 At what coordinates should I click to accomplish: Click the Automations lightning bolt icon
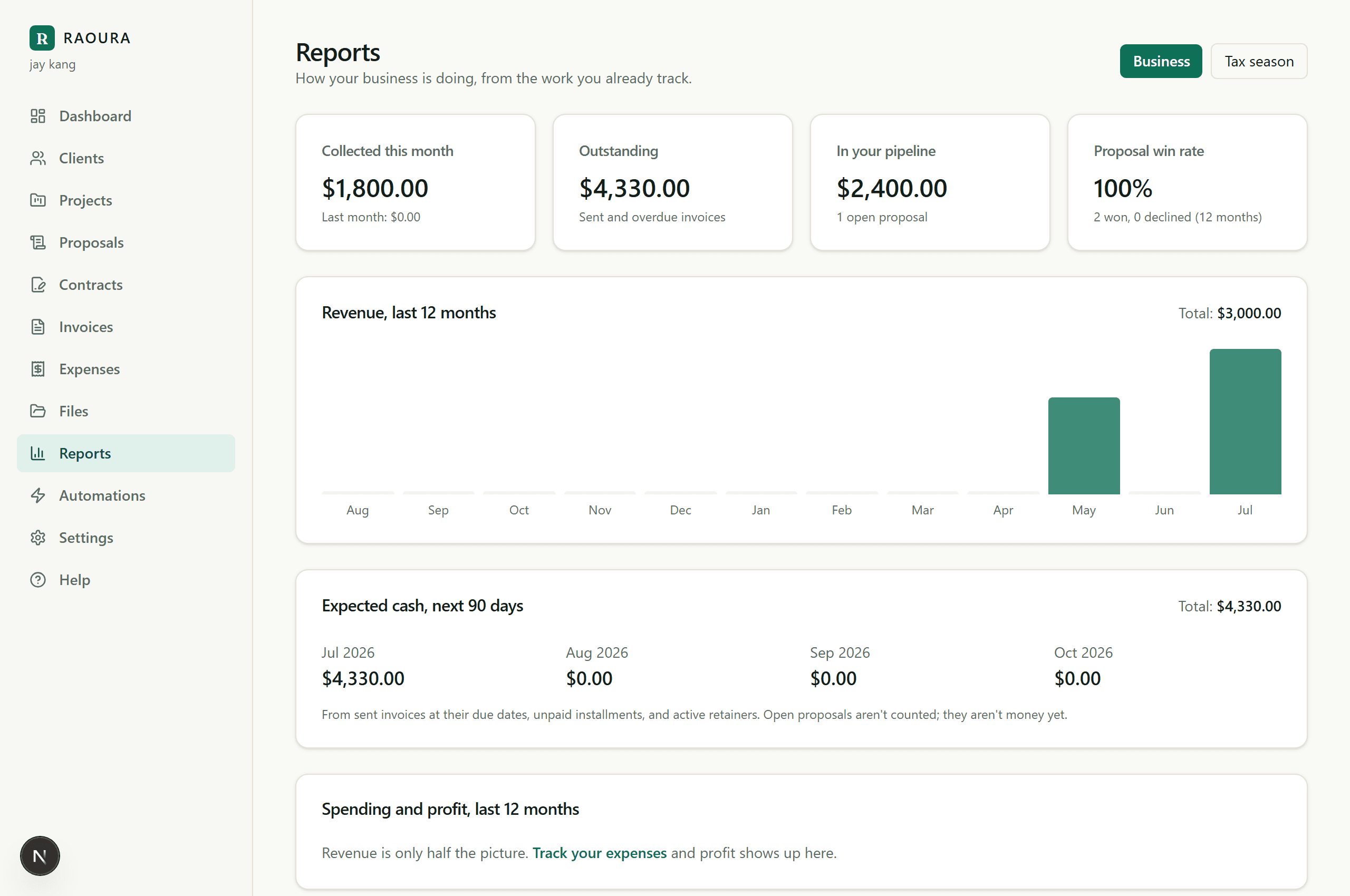point(38,495)
